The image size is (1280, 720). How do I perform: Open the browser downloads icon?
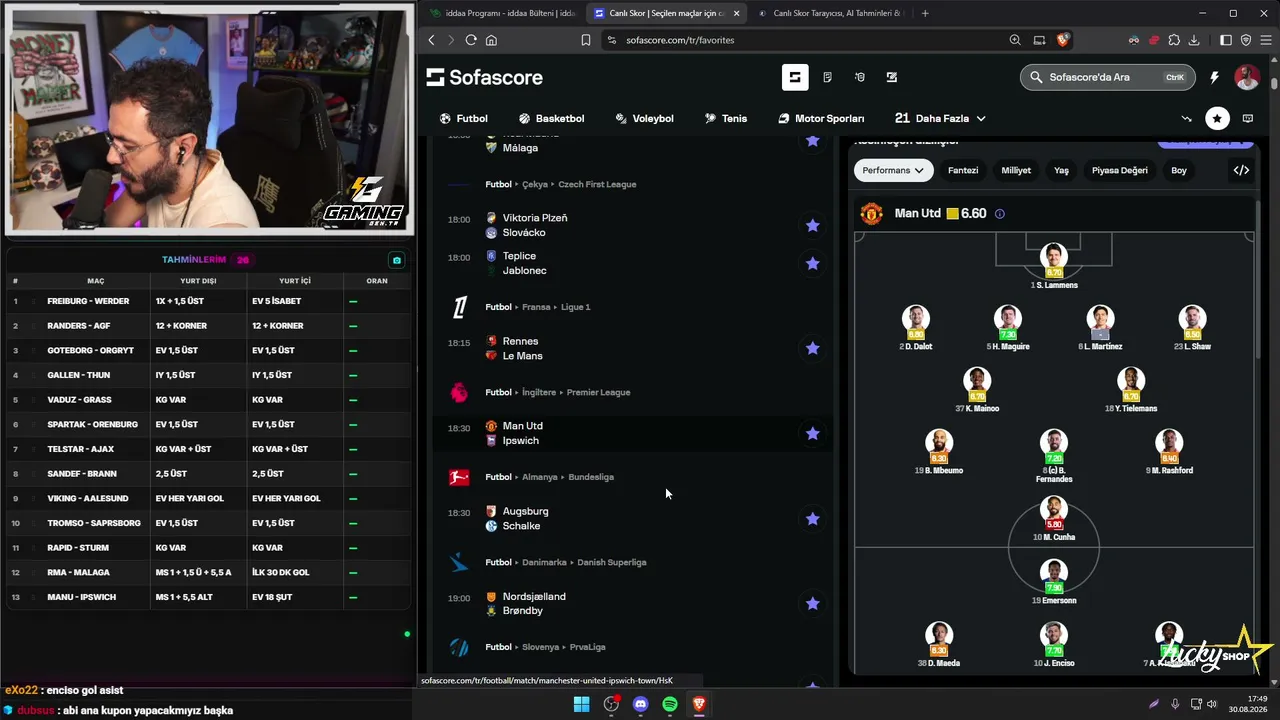1194,40
